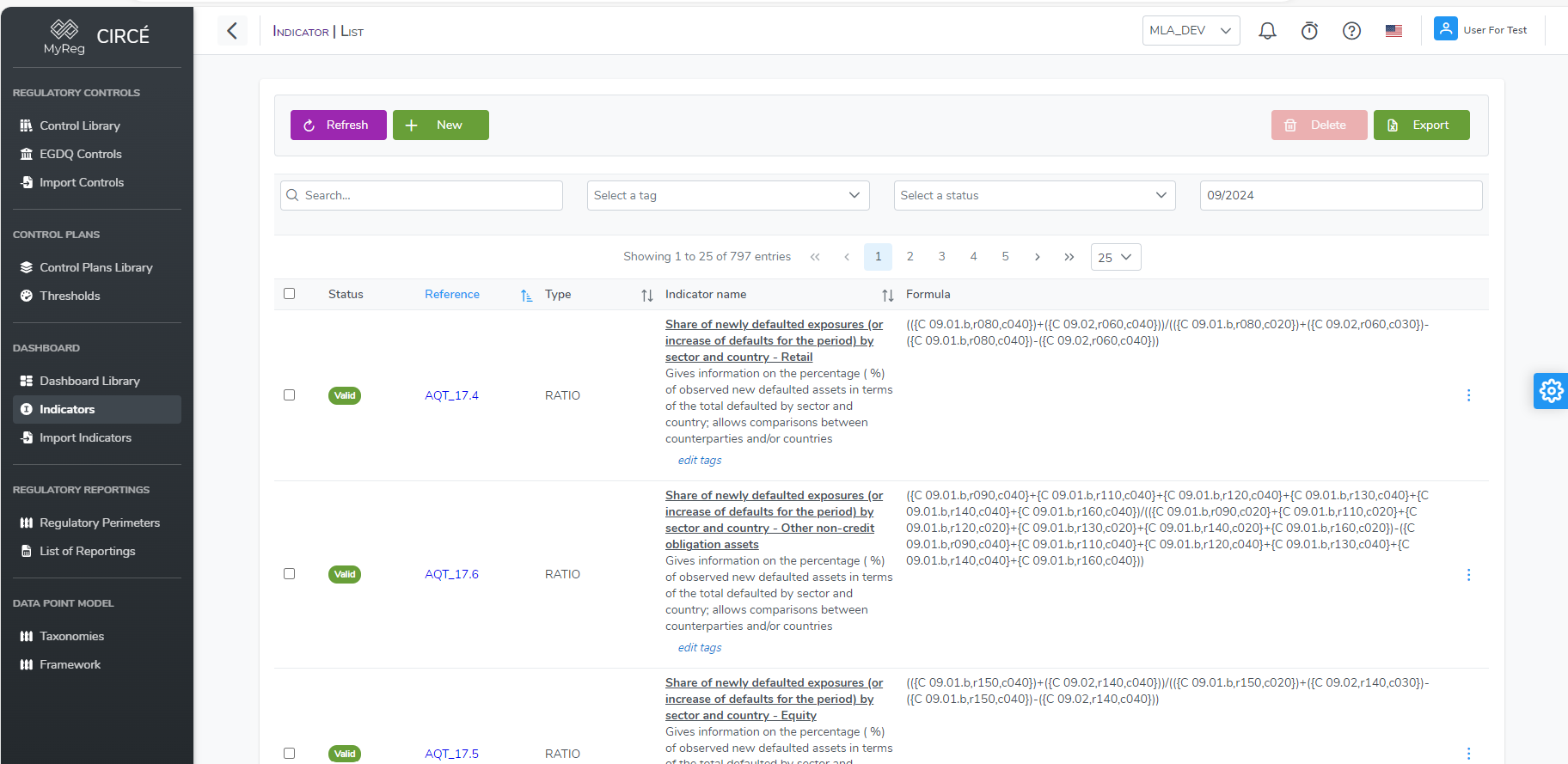
Task: Sort by Type column sort icon
Action: point(646,295)
